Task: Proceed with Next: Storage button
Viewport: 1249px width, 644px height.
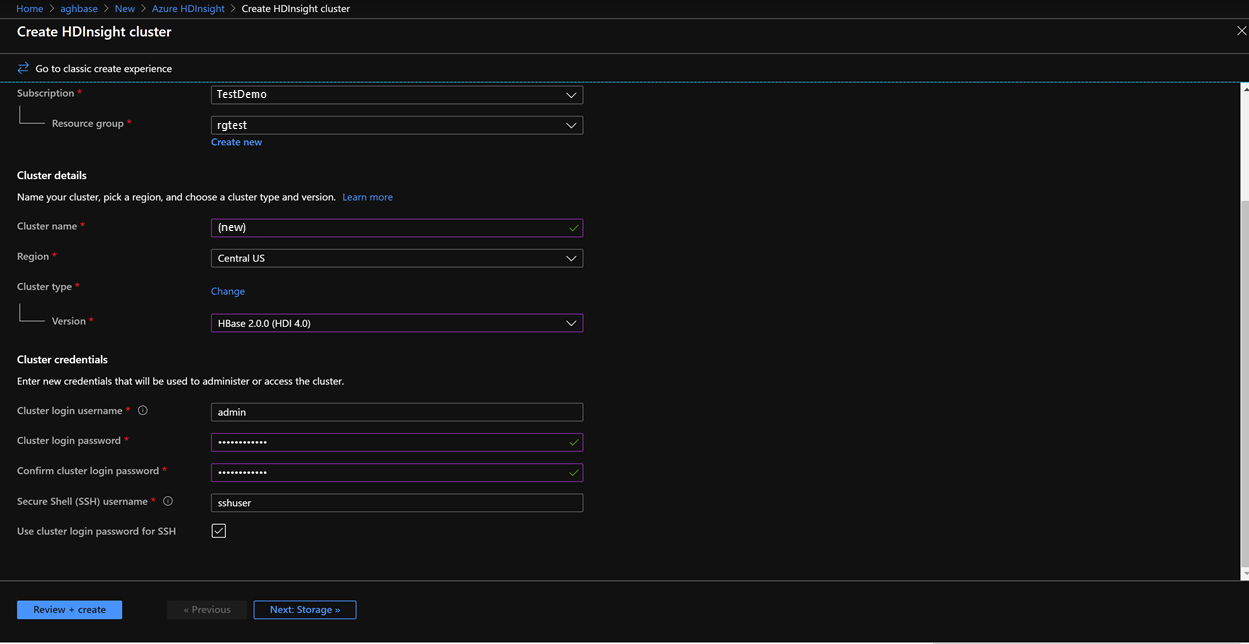Action: coord(304,609)
